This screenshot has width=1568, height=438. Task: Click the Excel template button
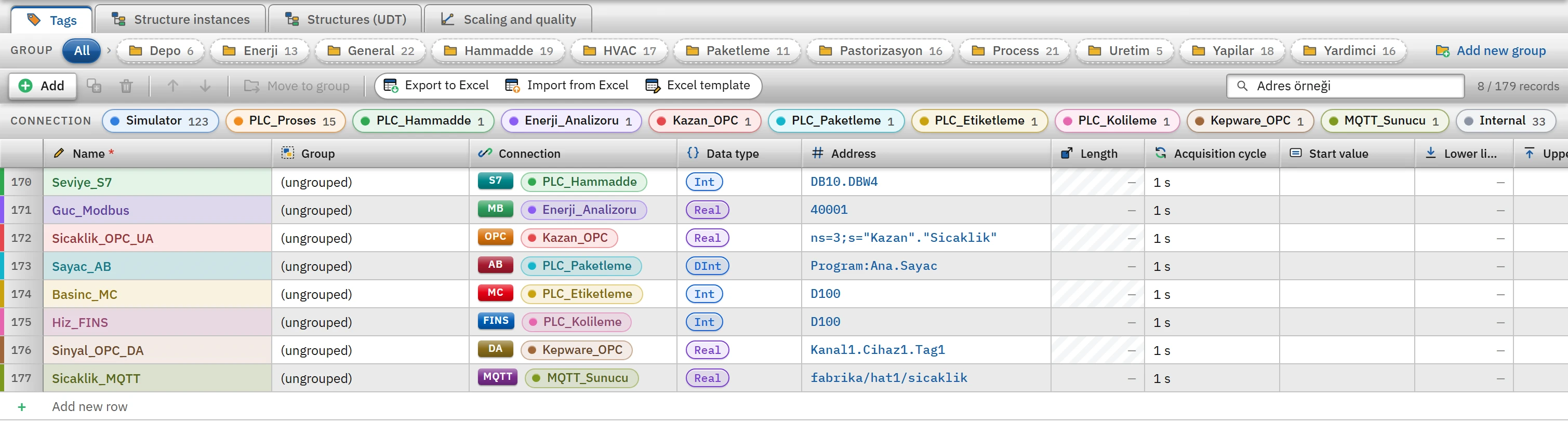click(x=698, y=86)
